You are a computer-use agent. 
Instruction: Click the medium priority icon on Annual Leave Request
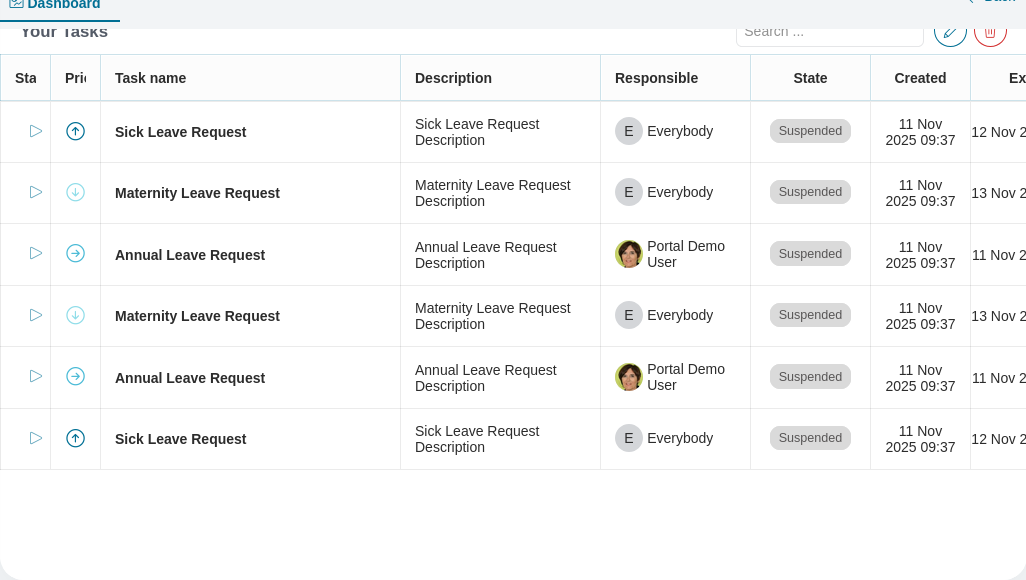[75, 253]
